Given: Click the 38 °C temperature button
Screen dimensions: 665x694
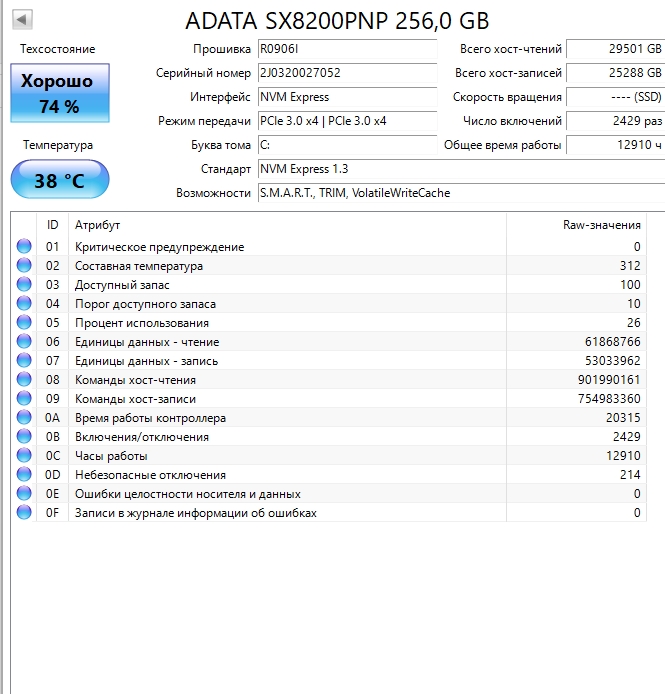Looking at the screenshot, I should [60, 180].
